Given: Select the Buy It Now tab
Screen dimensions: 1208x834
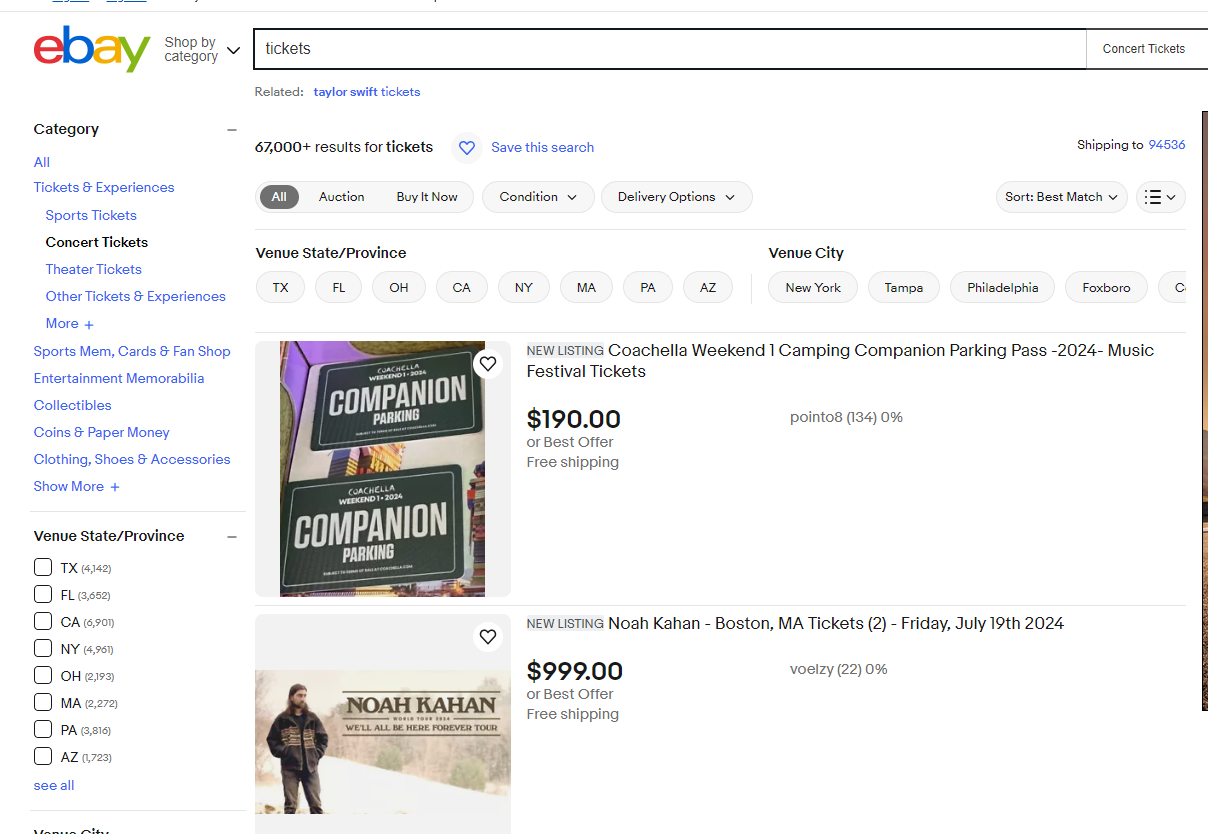Looking at the screenshot, I should tap(427, 197).
